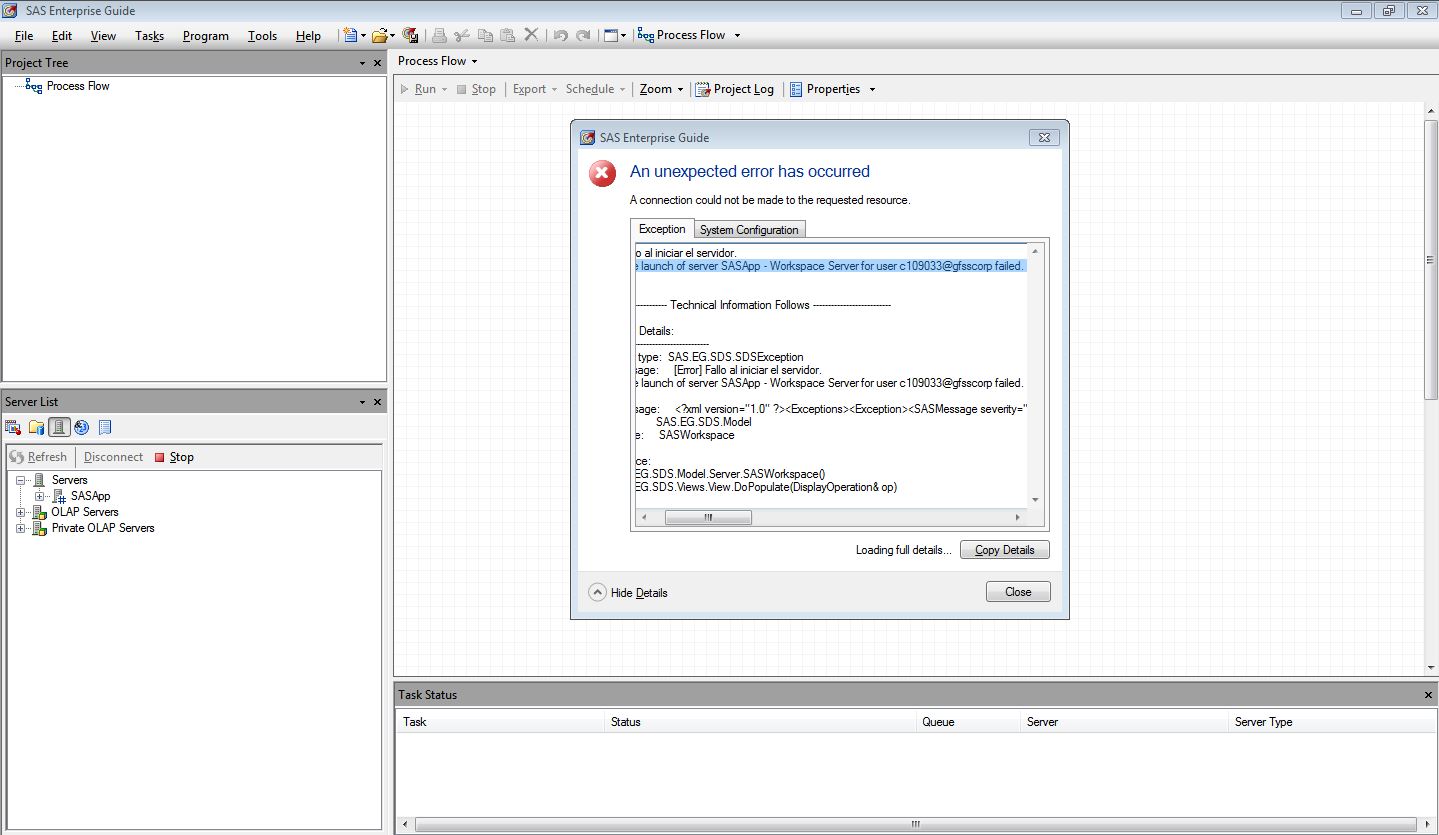Image resolution: width=1439 pixels, height=835 pixels.
Task: Open the Project Log view
Action: coord(735,89)
